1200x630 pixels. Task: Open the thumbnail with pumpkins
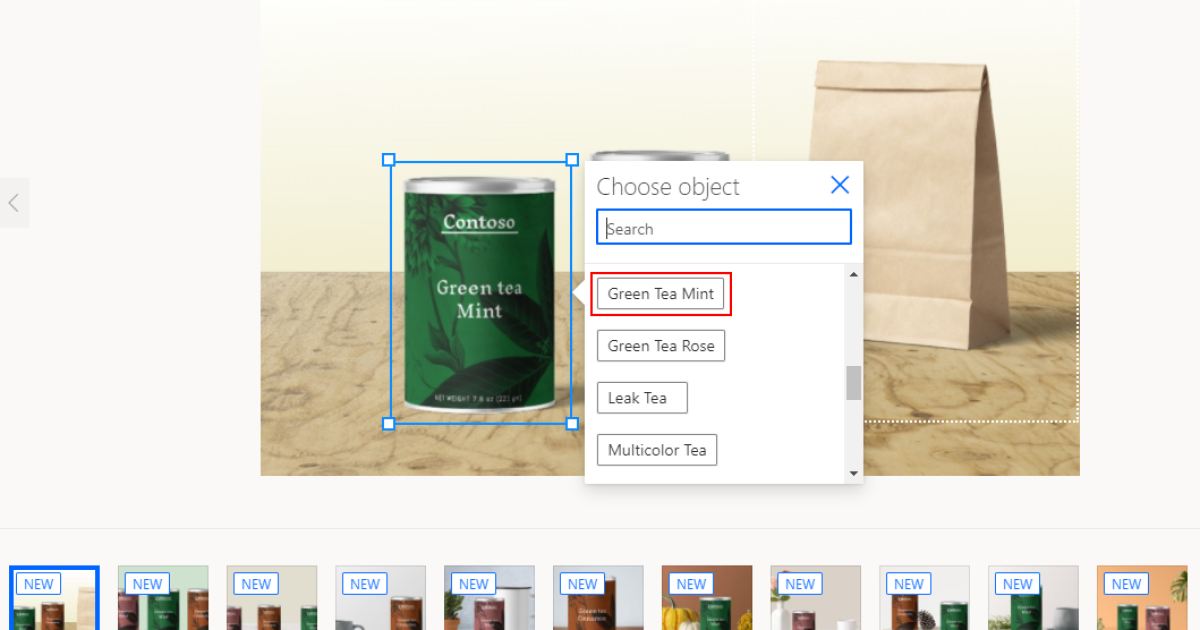pos(706,599)
